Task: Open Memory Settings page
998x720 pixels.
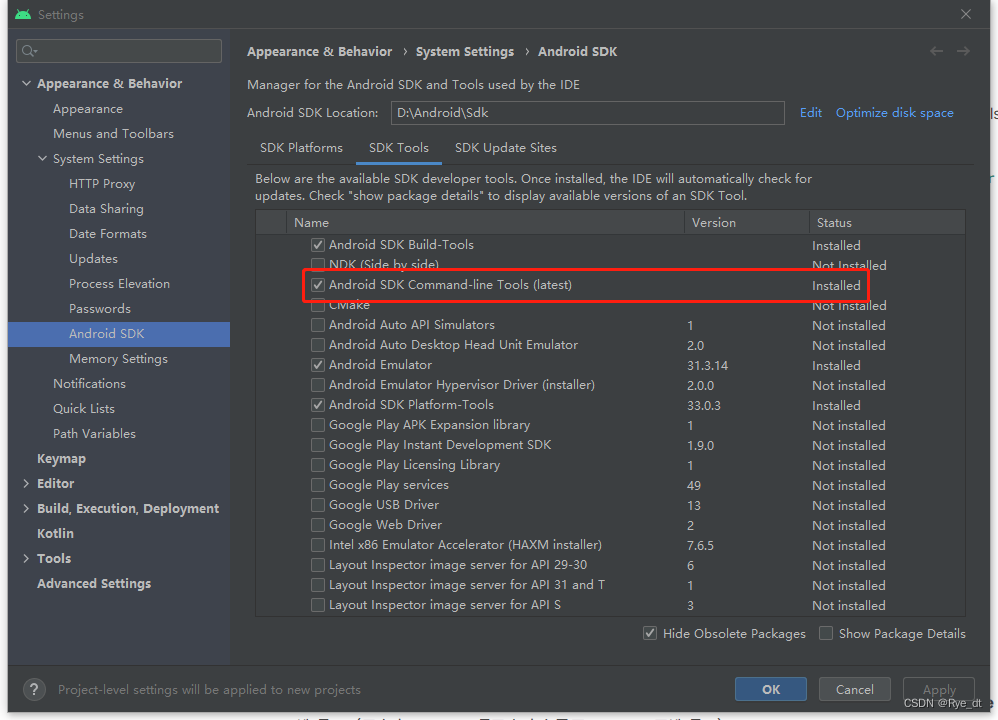Action: pyautogui.click(x=118, y=358)
